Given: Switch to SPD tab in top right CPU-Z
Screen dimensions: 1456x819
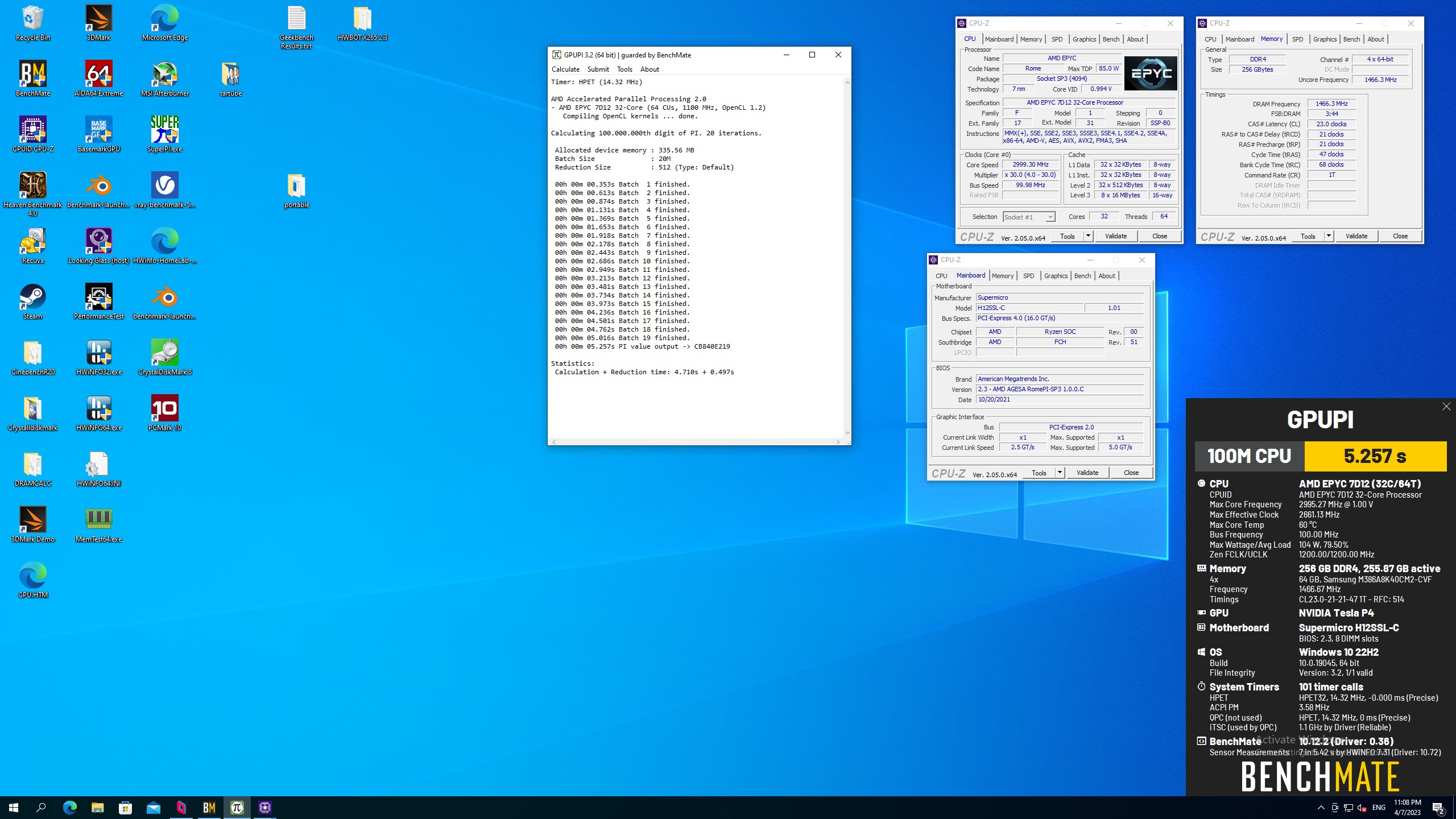Looking at the screenshot, I should (x=1297, y=39).
